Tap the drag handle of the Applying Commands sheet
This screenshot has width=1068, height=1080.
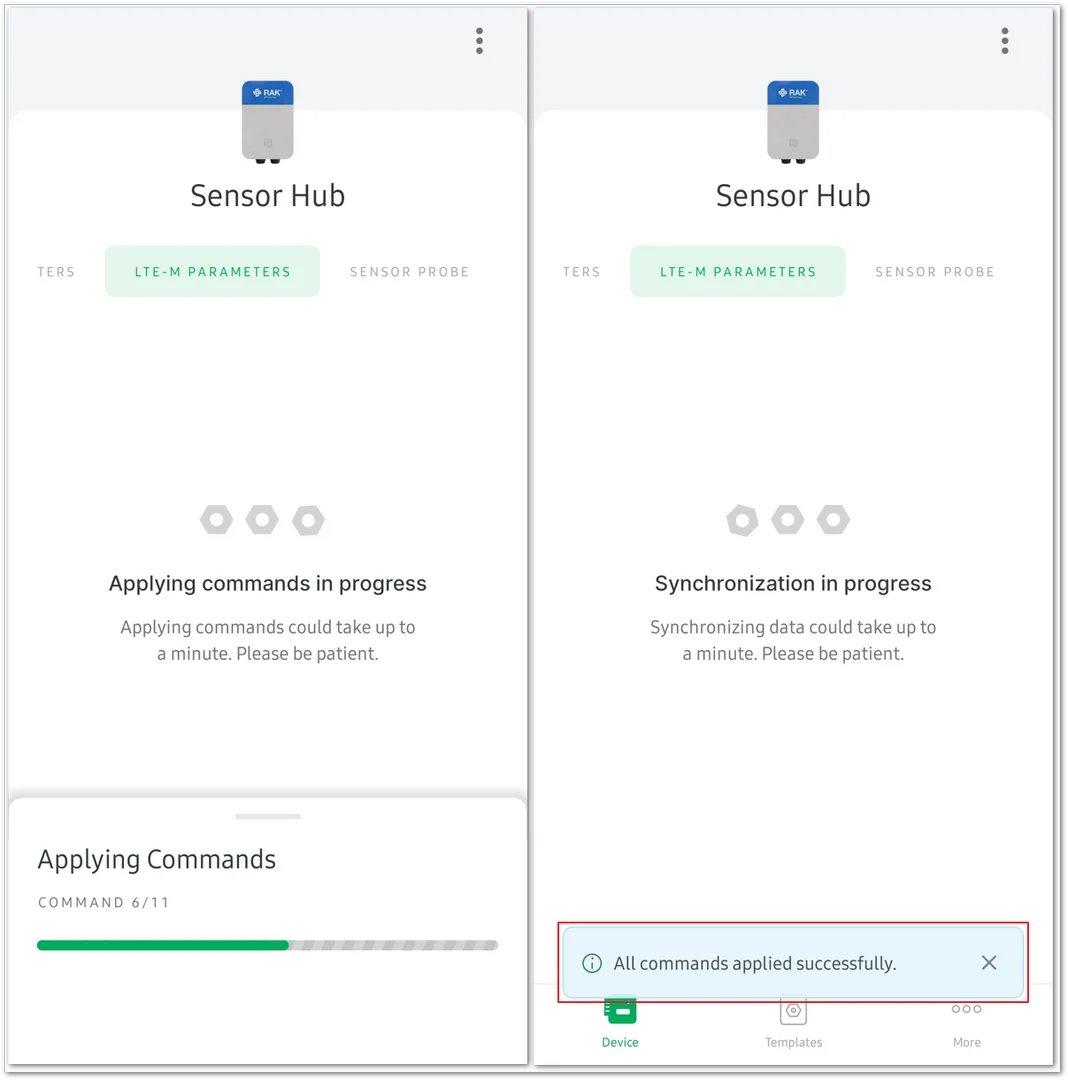[267, 816]
